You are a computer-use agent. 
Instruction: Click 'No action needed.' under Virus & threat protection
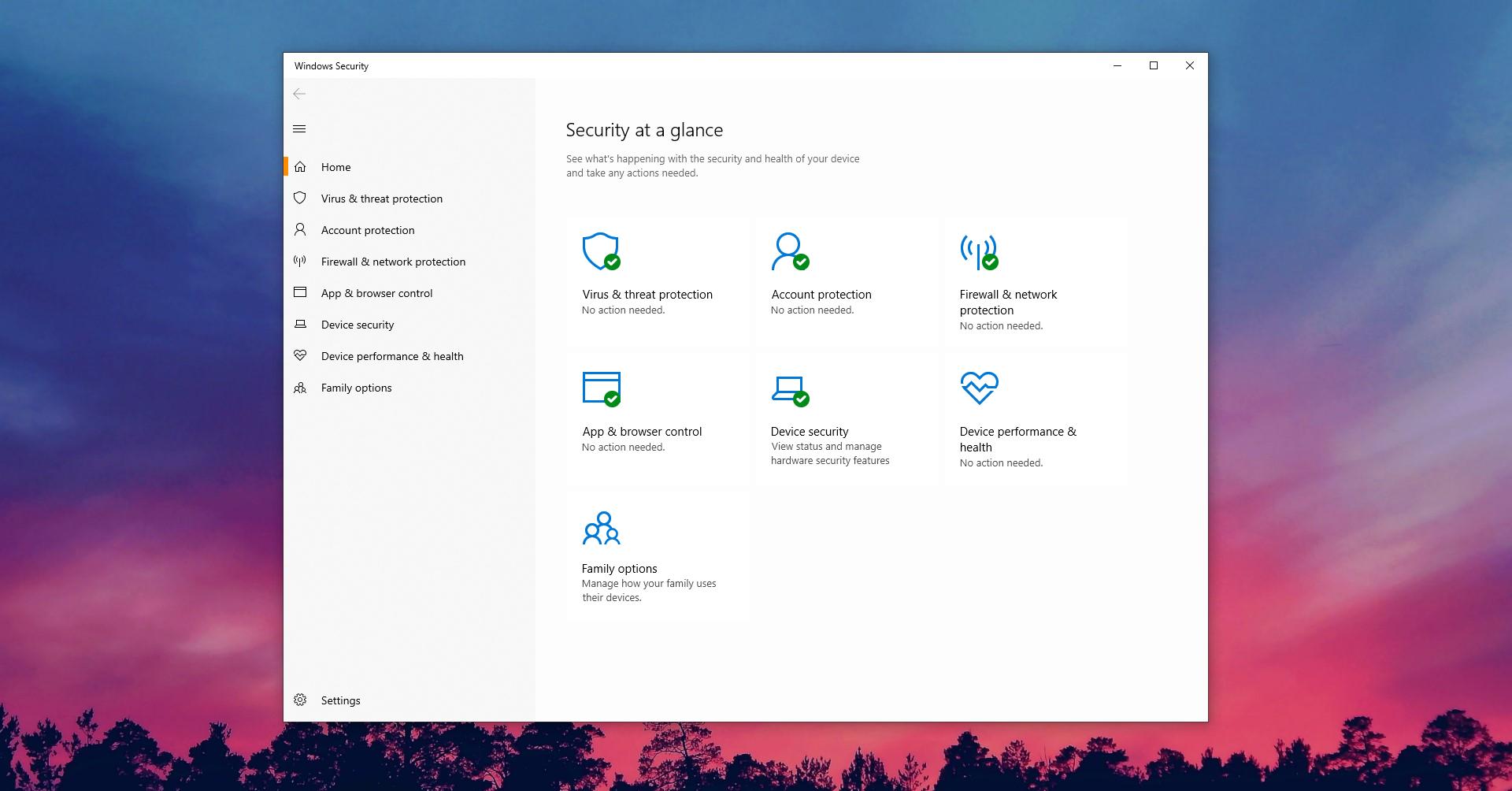(623, 310)
